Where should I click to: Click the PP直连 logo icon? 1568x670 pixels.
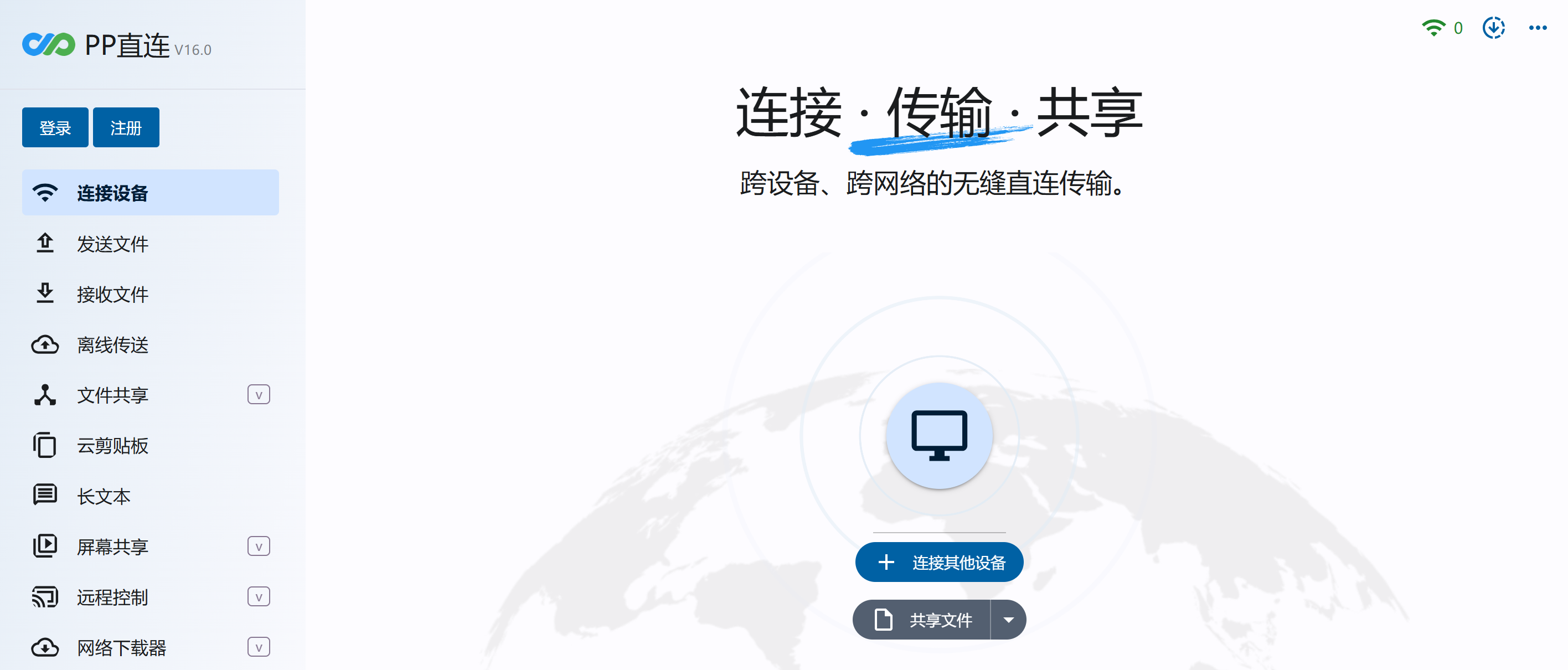click(x=49, y=44)
